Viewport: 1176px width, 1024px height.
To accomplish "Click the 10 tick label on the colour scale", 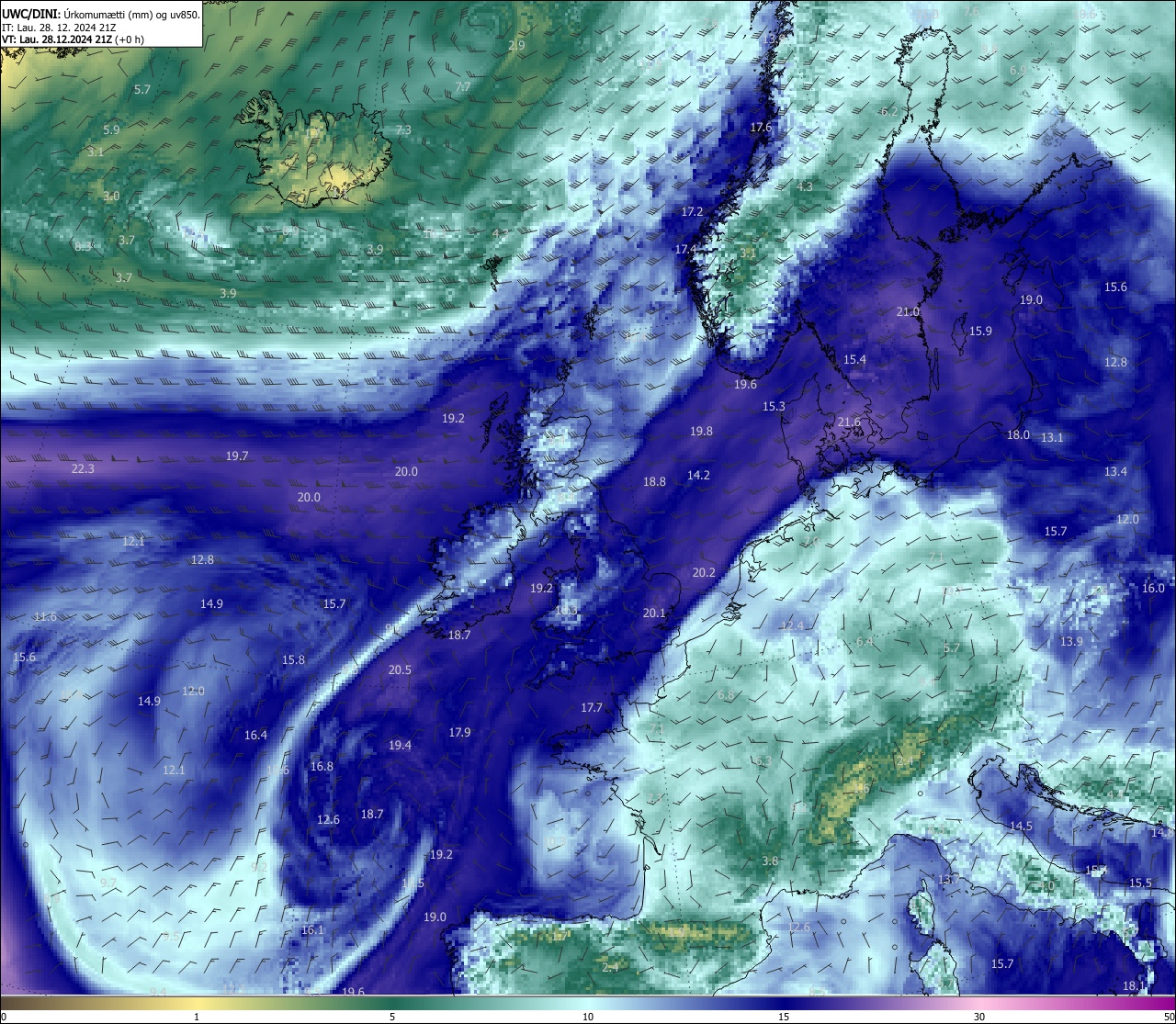I will tap(588, 1017).
